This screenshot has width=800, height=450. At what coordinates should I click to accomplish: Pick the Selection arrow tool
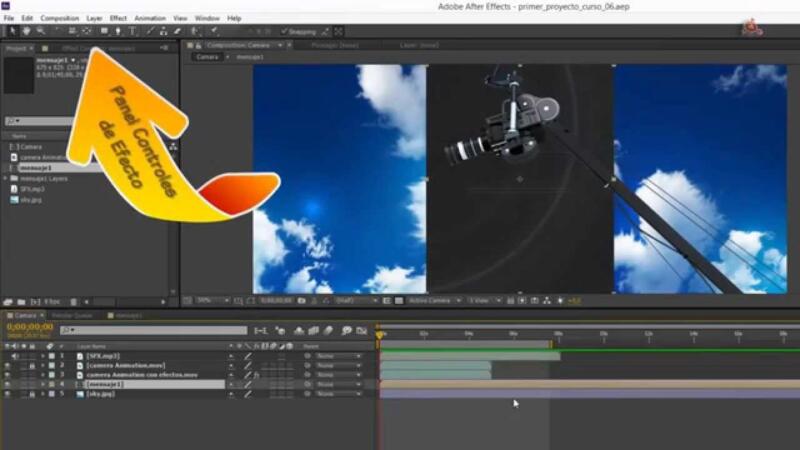12,31
